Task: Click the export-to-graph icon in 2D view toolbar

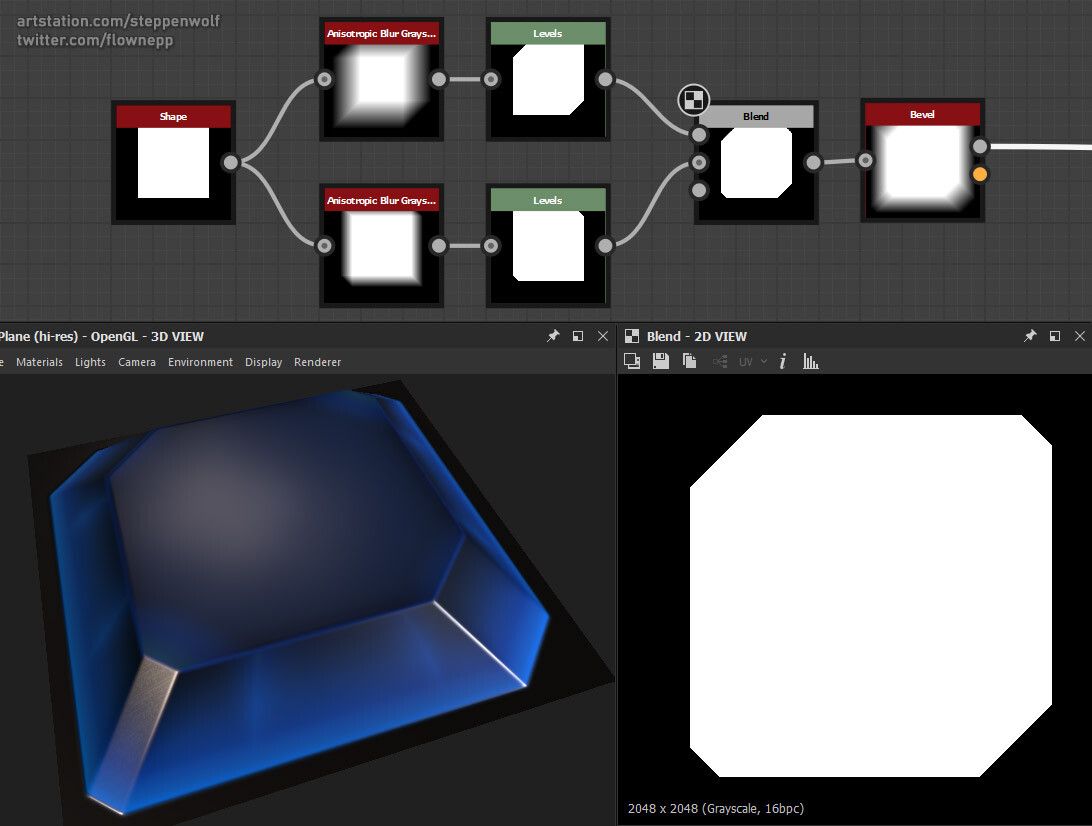Action: (x=718, y=361)
